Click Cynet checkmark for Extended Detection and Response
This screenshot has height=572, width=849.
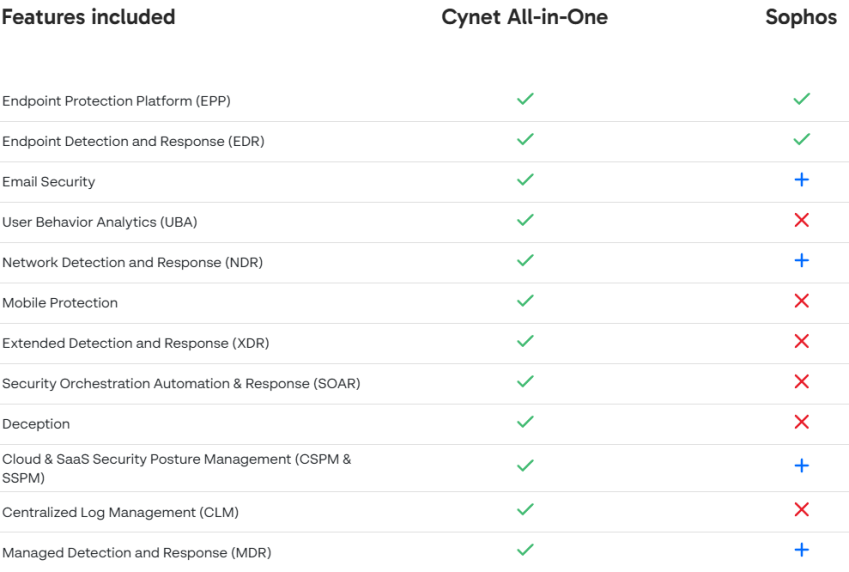point(525,342)
